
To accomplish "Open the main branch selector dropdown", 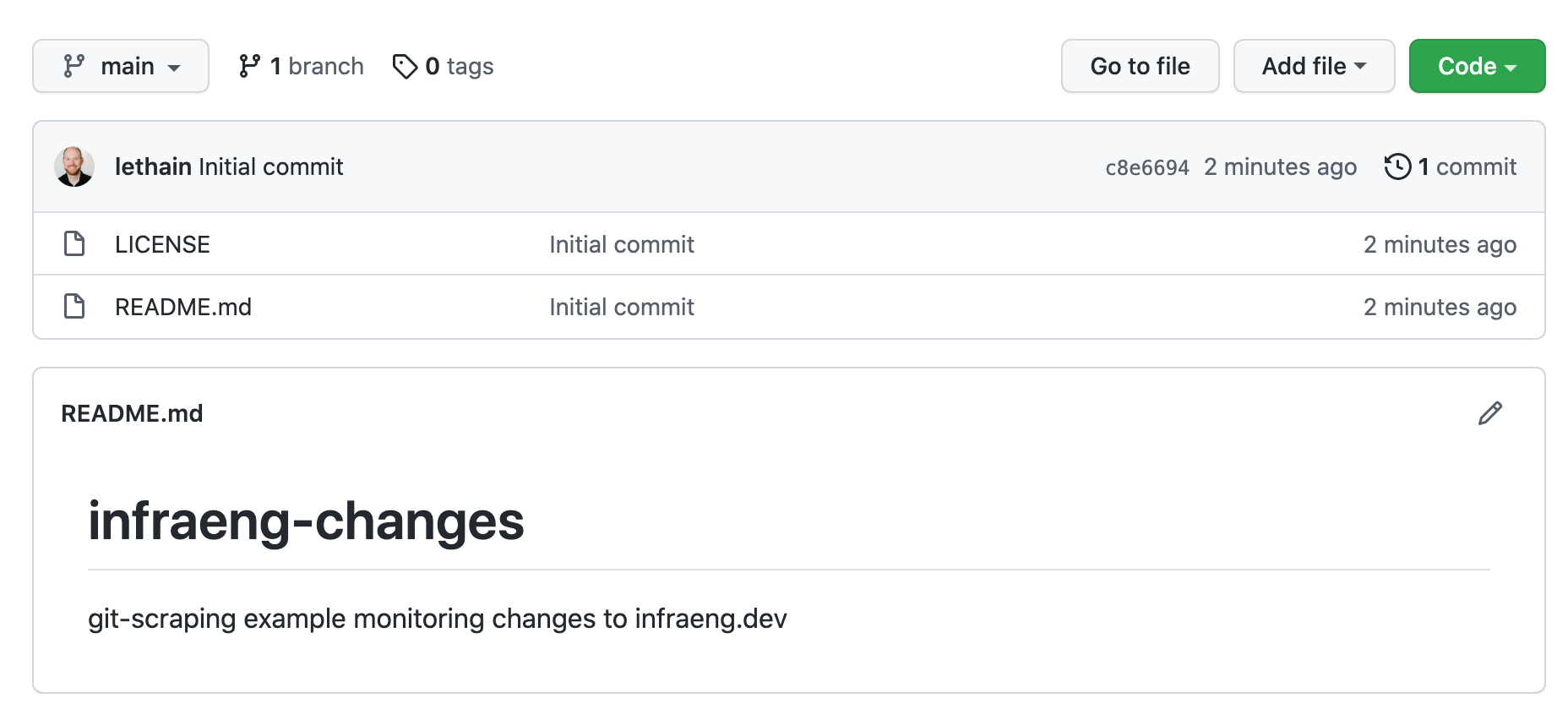I will point(121,66).
